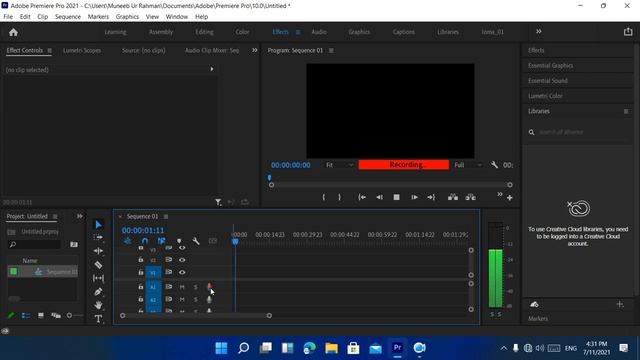Mute track A1

(x=182, y=287)
